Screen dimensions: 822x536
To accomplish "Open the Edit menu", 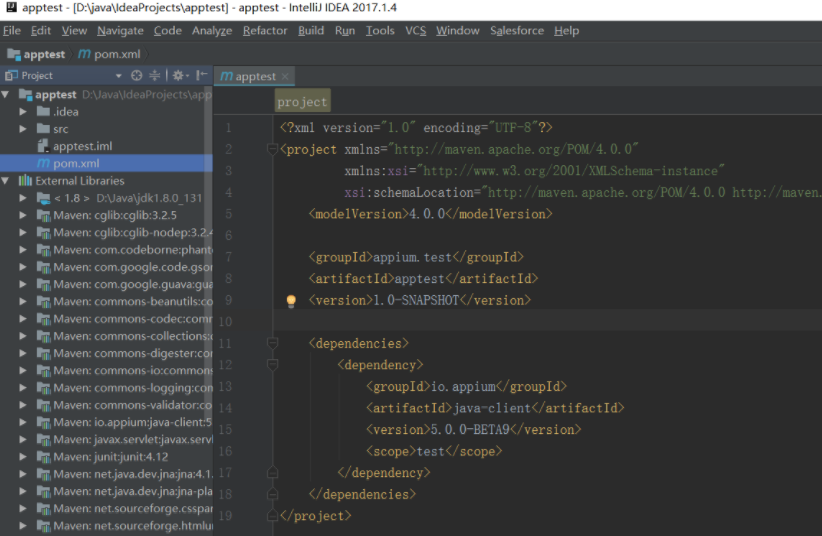I will tap(41, 31).
